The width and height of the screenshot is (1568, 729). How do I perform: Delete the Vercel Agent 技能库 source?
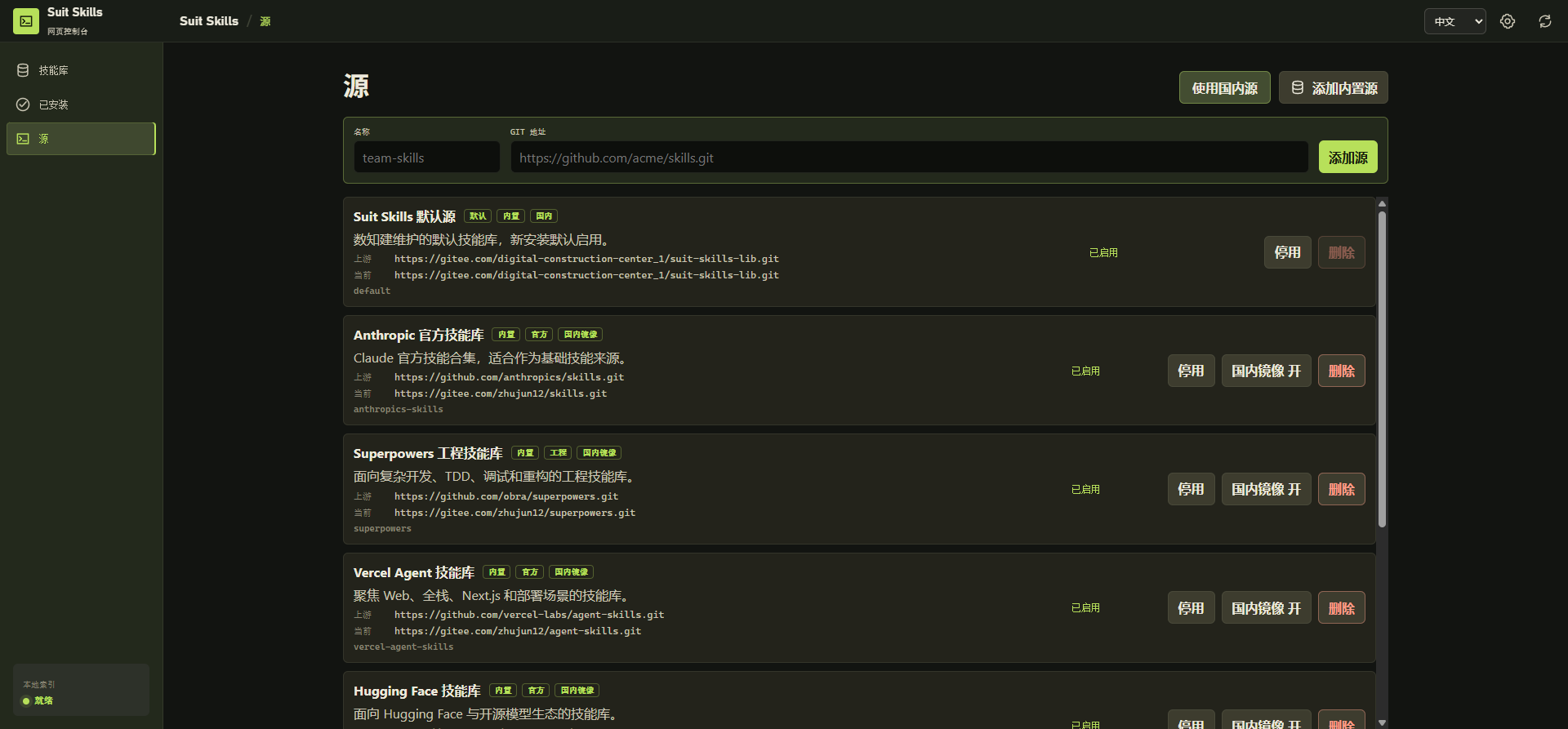tap(1341, 607)
